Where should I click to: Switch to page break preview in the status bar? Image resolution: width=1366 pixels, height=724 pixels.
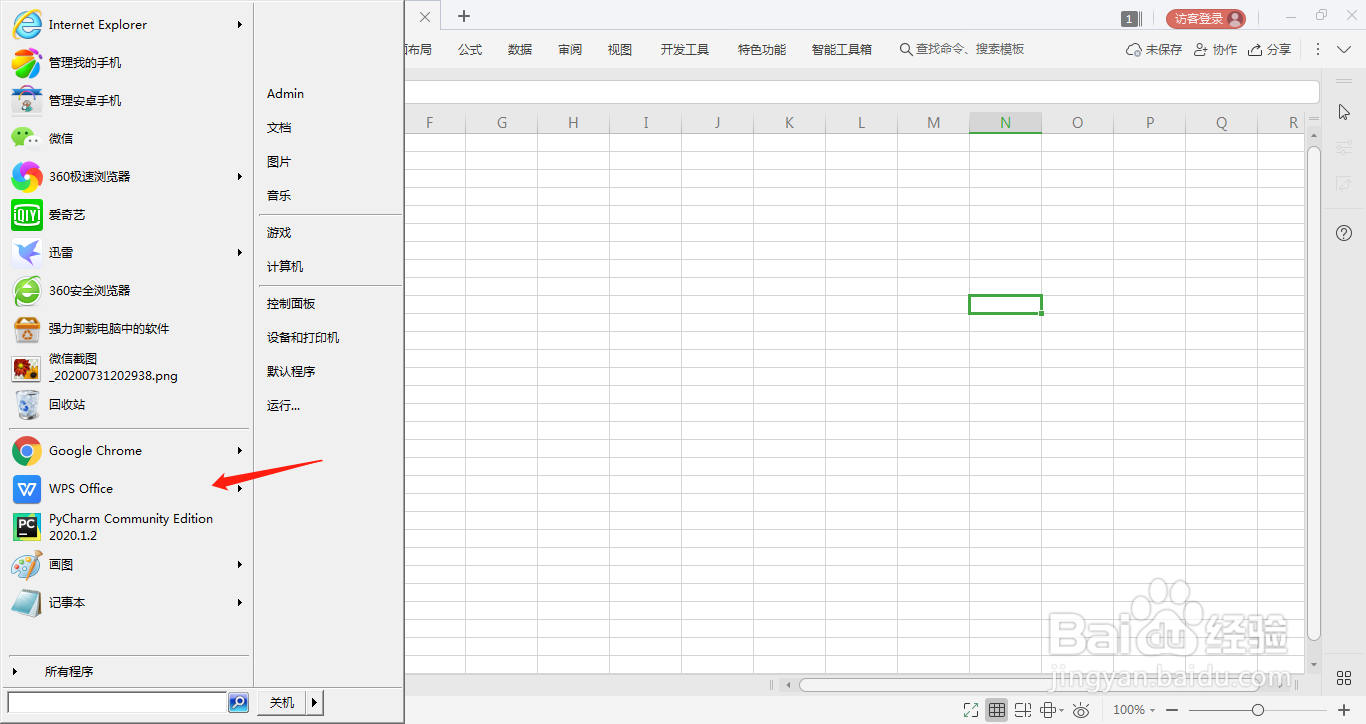pos(1022,710)
